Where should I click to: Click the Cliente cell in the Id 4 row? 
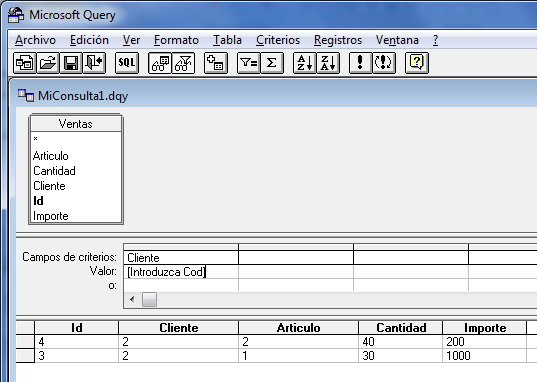pos(178,342)
